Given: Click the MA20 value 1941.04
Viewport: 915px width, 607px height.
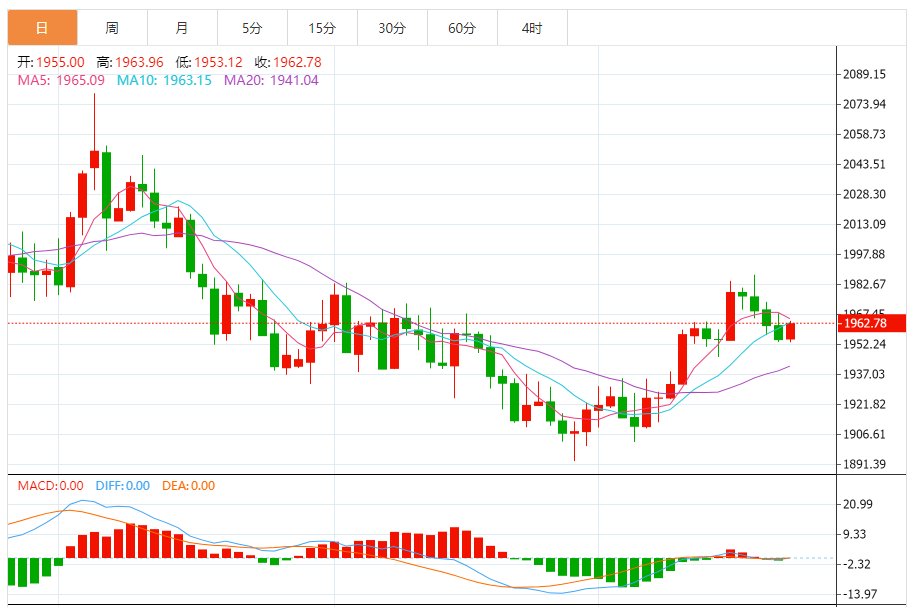Looking at the screenshot, I should 294,80.
